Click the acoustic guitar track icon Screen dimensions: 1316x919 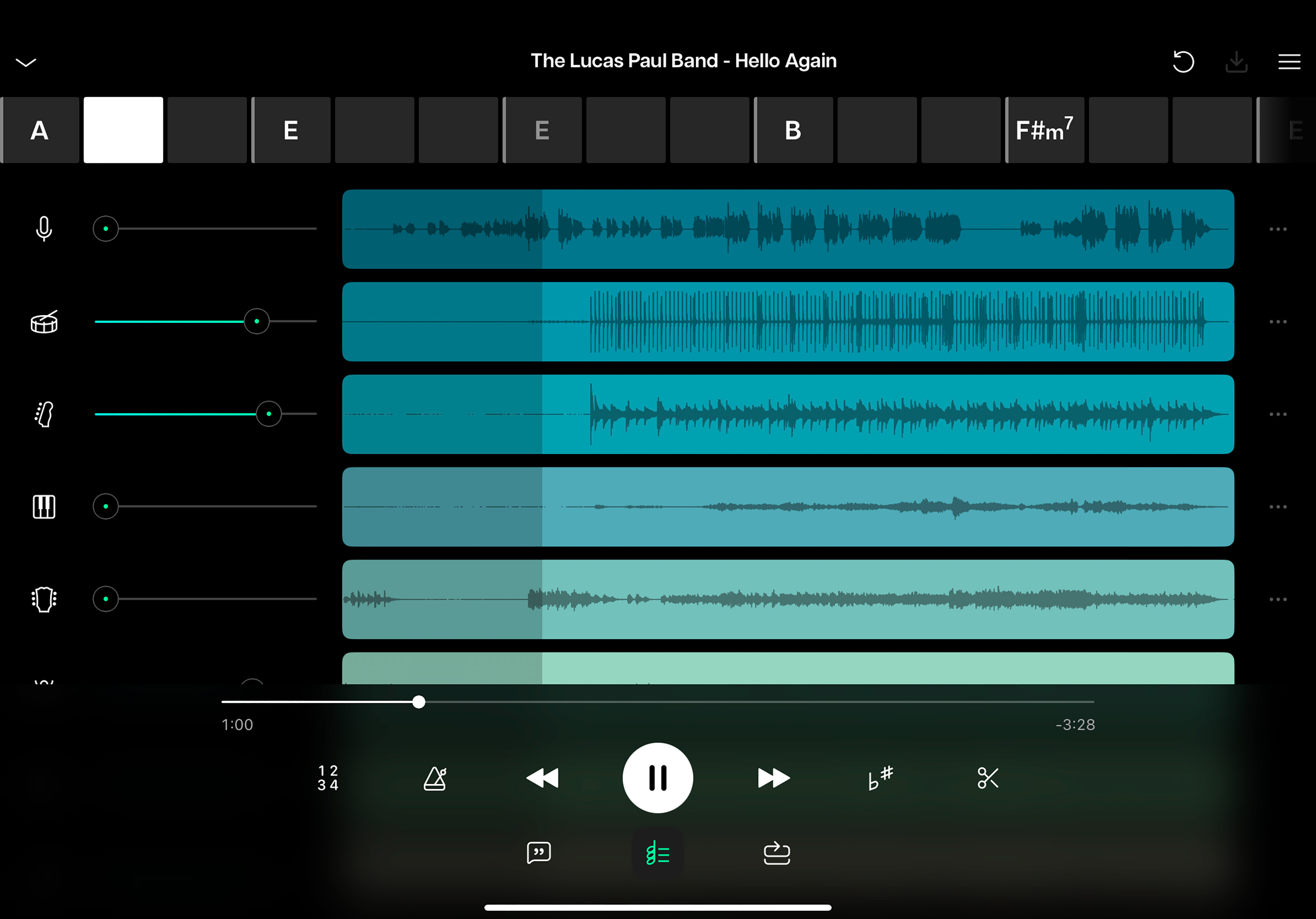pos(44,599)
